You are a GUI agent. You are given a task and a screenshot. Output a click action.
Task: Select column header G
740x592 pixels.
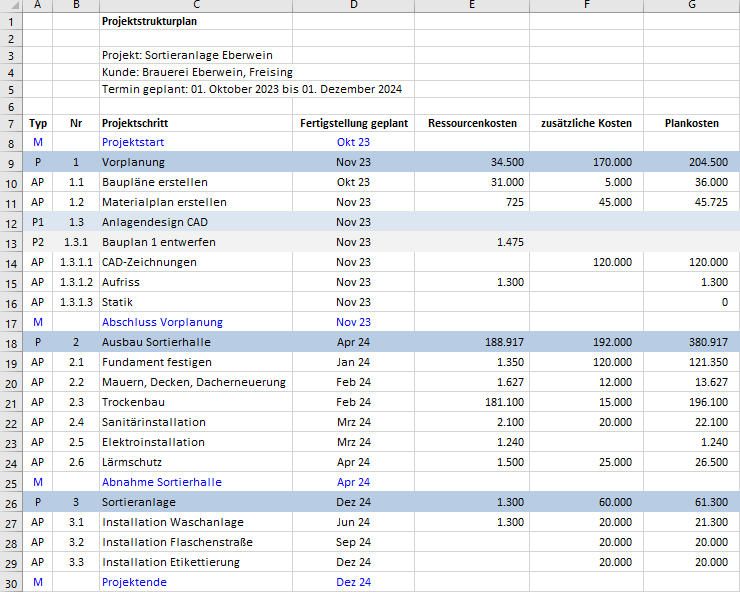[x=691, y=6]
